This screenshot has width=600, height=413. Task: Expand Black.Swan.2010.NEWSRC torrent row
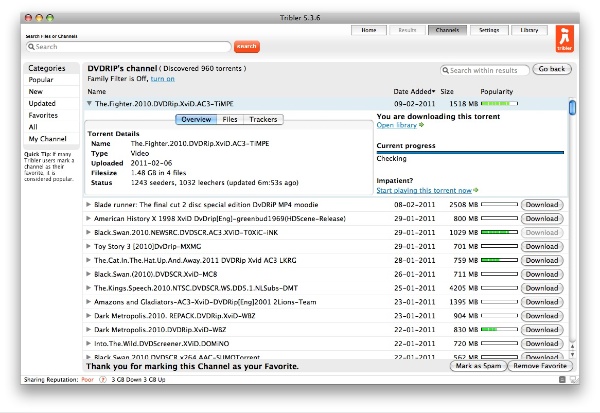click(x=88, y=232)
